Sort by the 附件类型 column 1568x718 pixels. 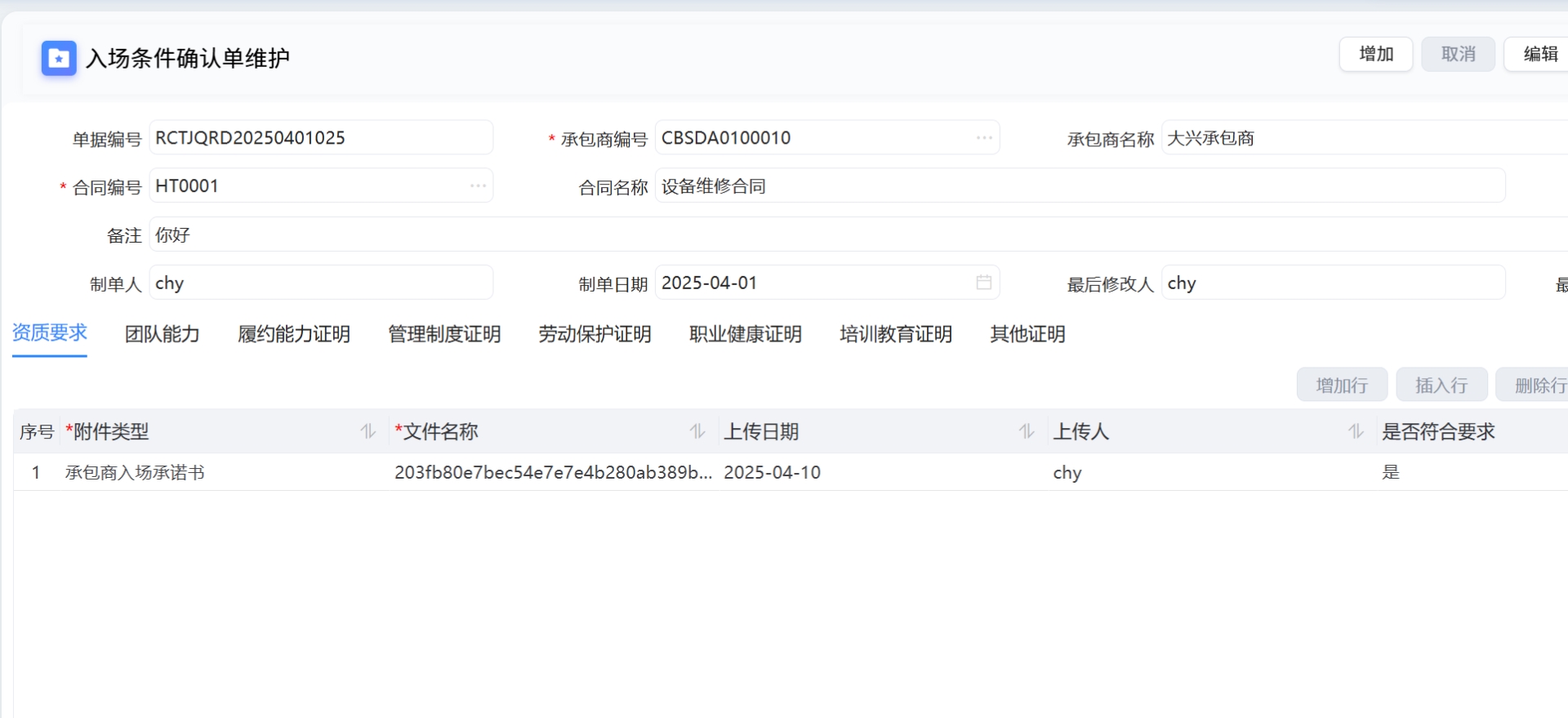(368, 431)
